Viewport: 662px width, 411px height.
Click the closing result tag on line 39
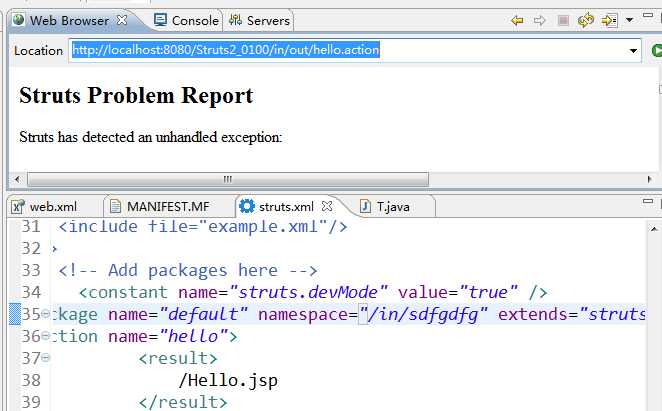click(x=183, y=402)
